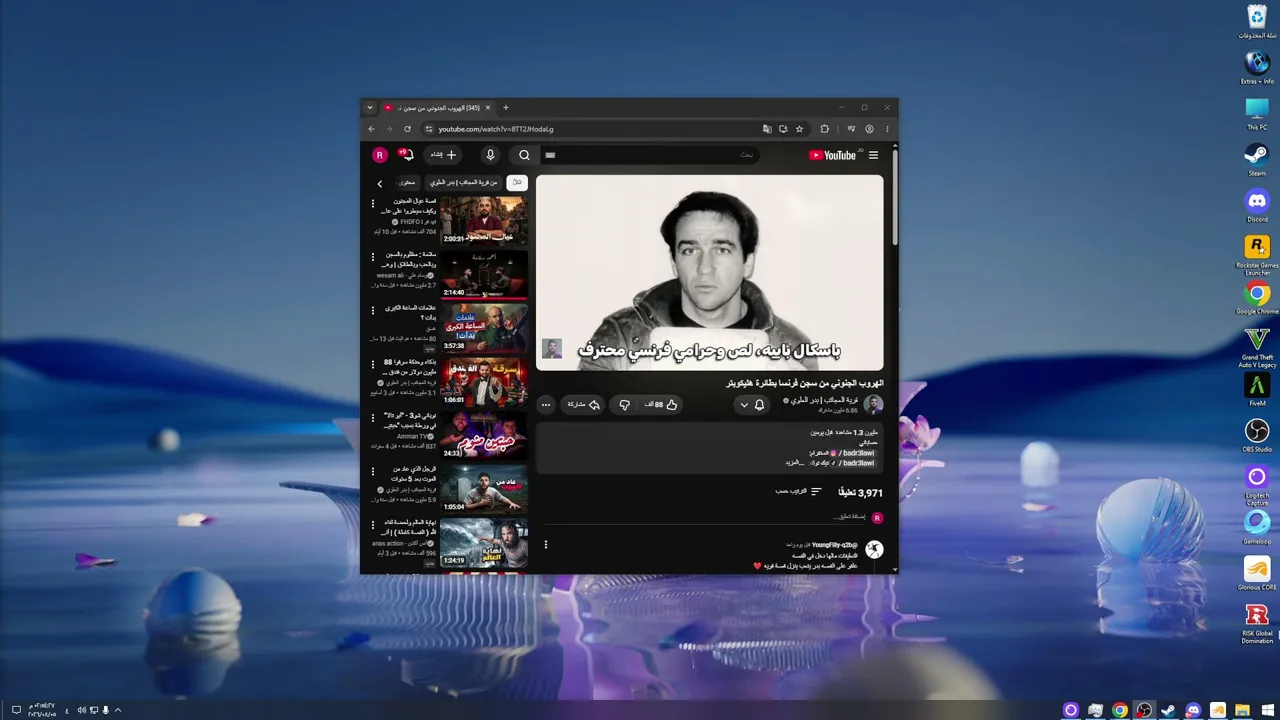Open the Steam desktop shortcut
Image resolution: width=1280 pixels, height=720 pixels.
(x=1257, y=159)
